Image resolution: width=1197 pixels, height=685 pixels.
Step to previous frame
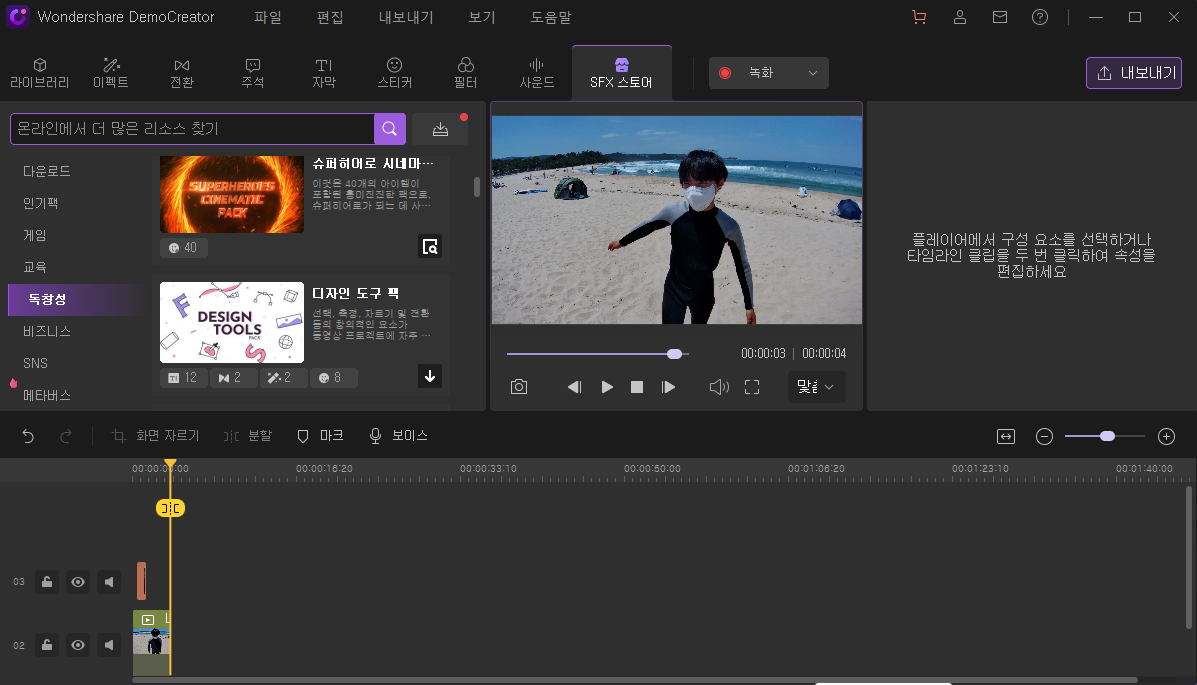(574, 387)
